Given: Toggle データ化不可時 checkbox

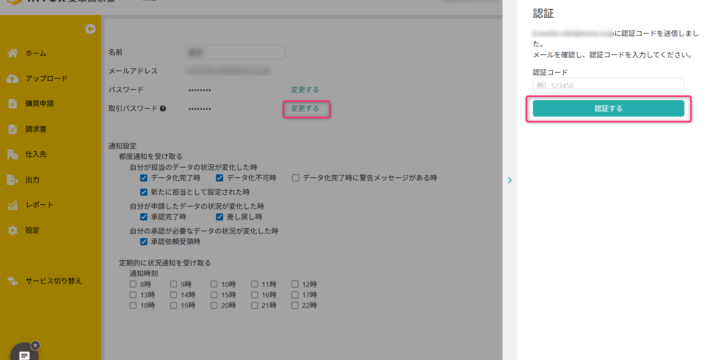Looking at the screenshot, I should (x=219, y=178).
